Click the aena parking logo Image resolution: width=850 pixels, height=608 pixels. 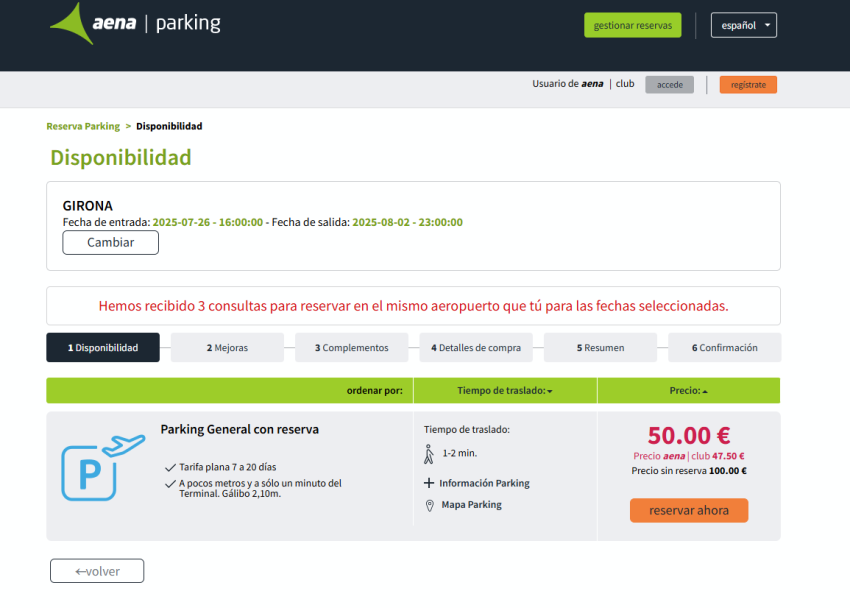136,23
